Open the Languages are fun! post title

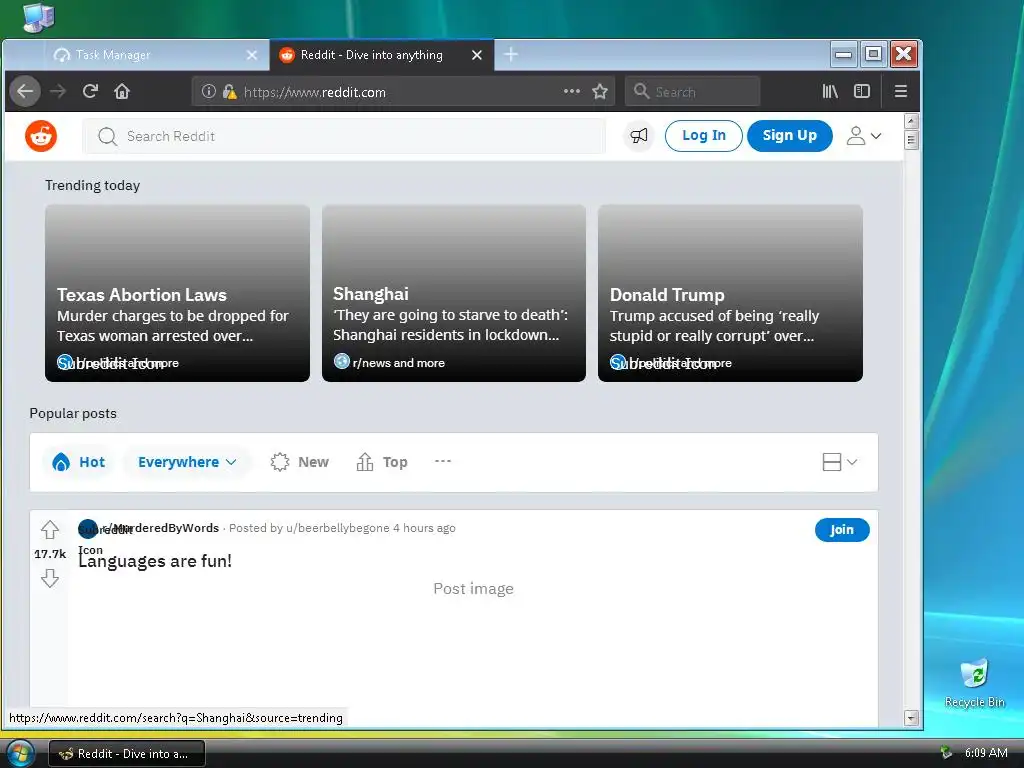tap(155, 561)
